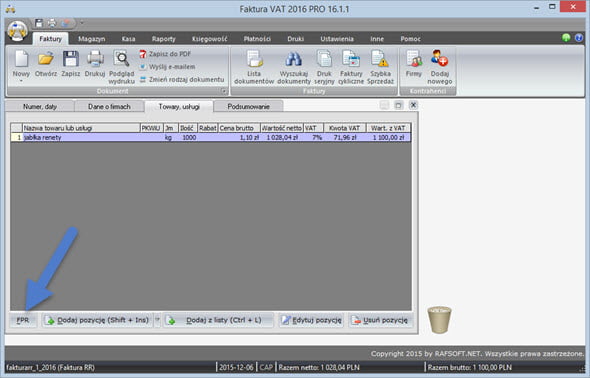Screen dimensions: 590x378
Task: Save the document with Zapisz
Action: coord(71,64)
